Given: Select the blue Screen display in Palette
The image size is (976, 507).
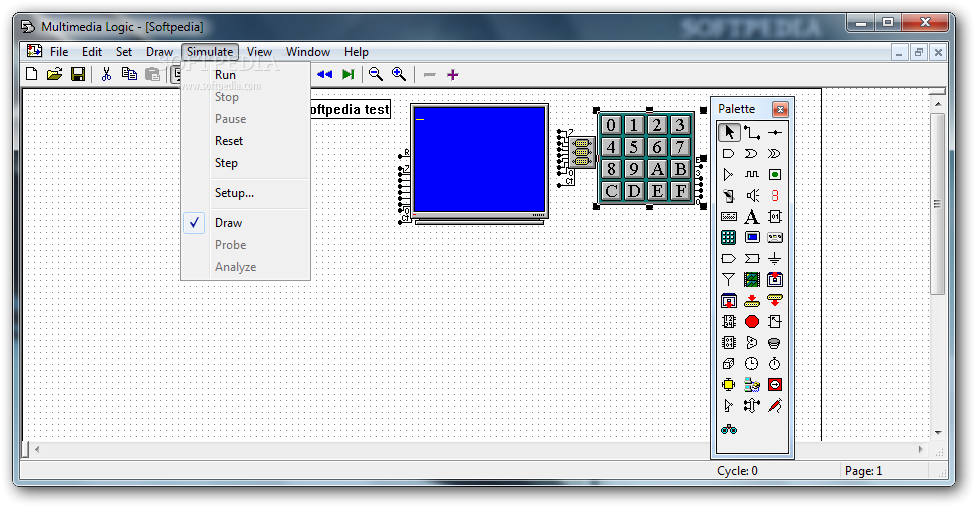Looking at the screenshot, I should coord(752,238).
